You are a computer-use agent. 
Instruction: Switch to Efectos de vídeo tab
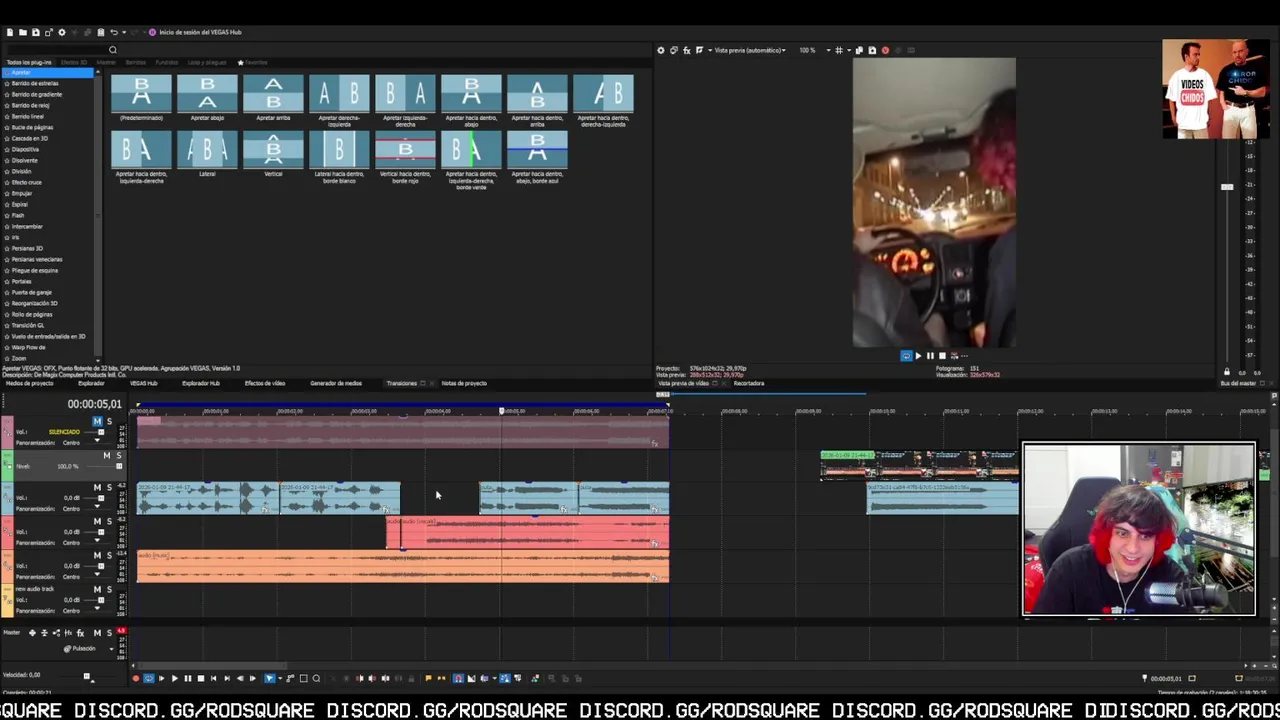point(265,383)
